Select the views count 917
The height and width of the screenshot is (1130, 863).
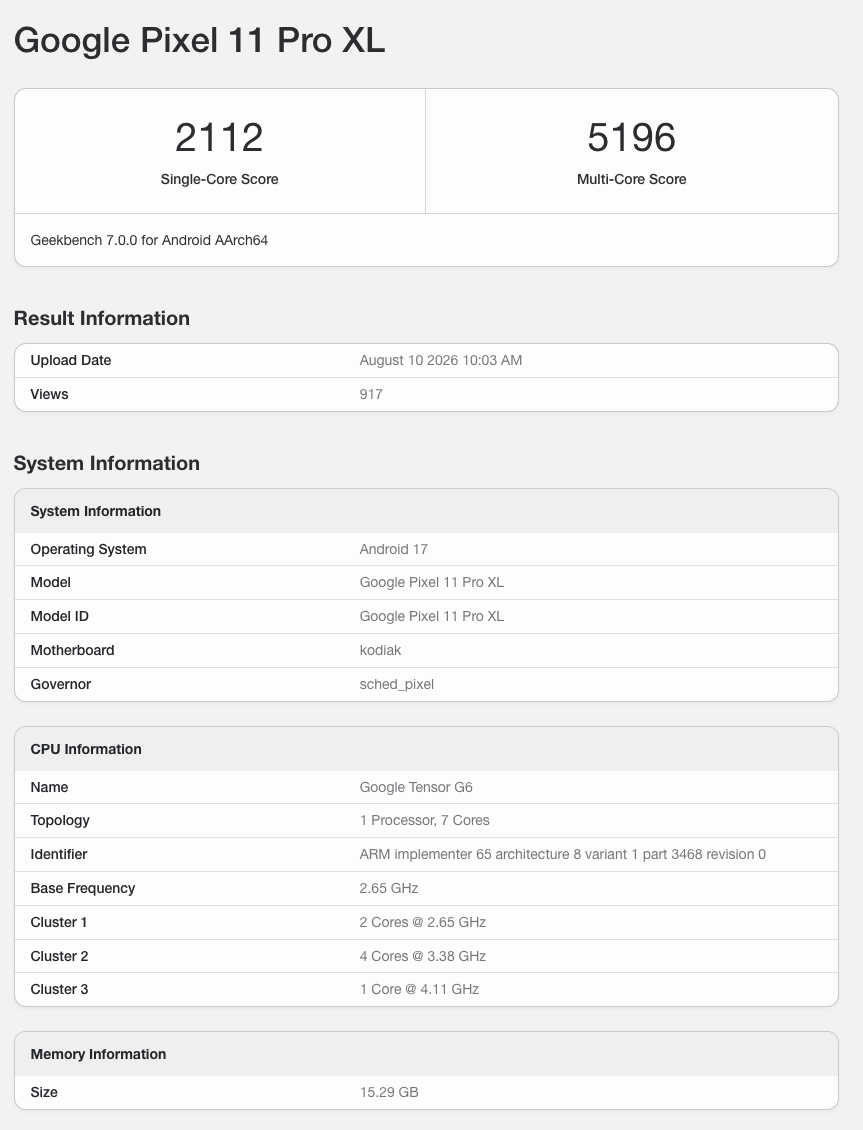point(371,394)
